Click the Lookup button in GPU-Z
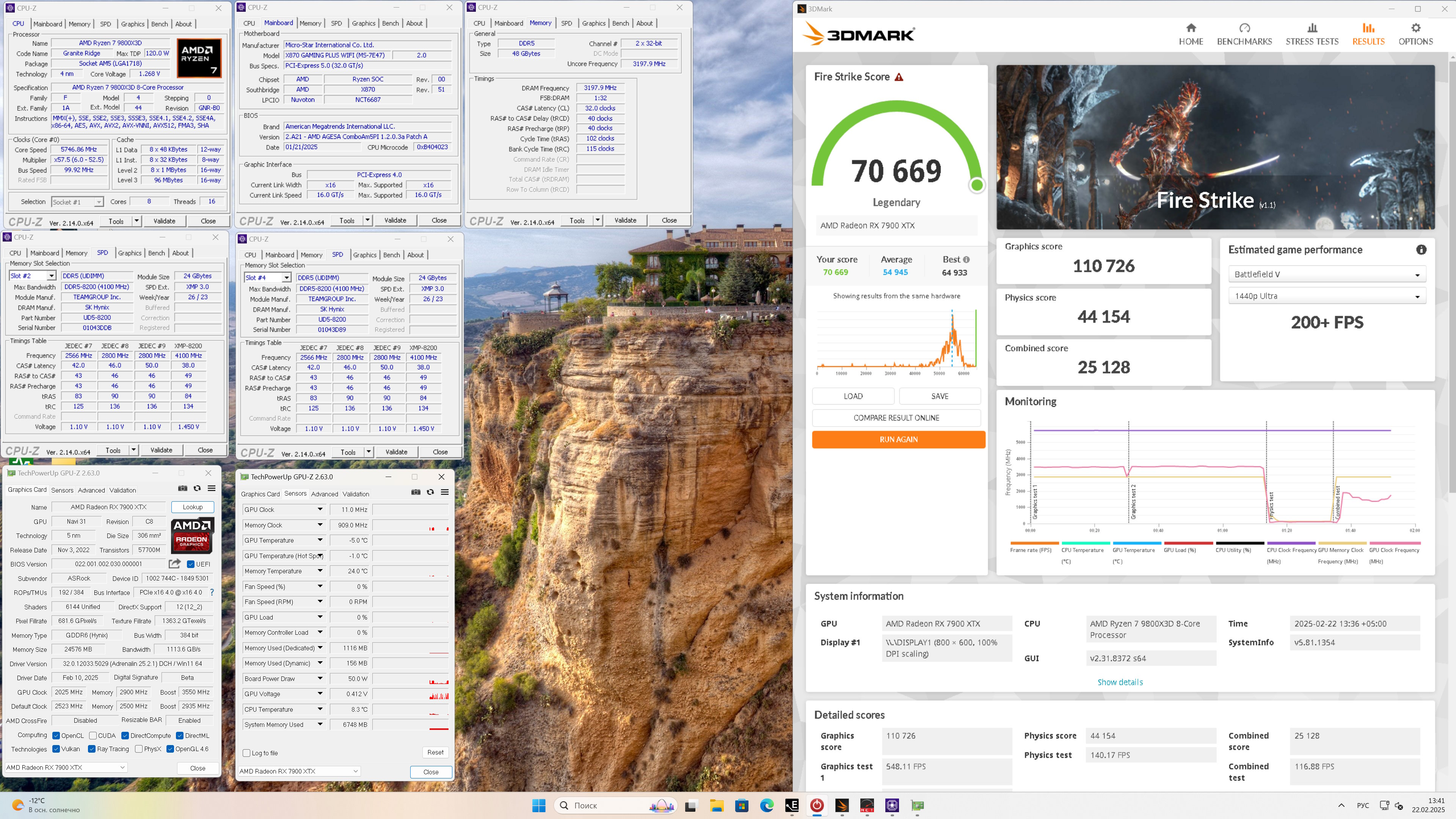The width and height of the screenshot is (1456, 819). click(192, 507)
